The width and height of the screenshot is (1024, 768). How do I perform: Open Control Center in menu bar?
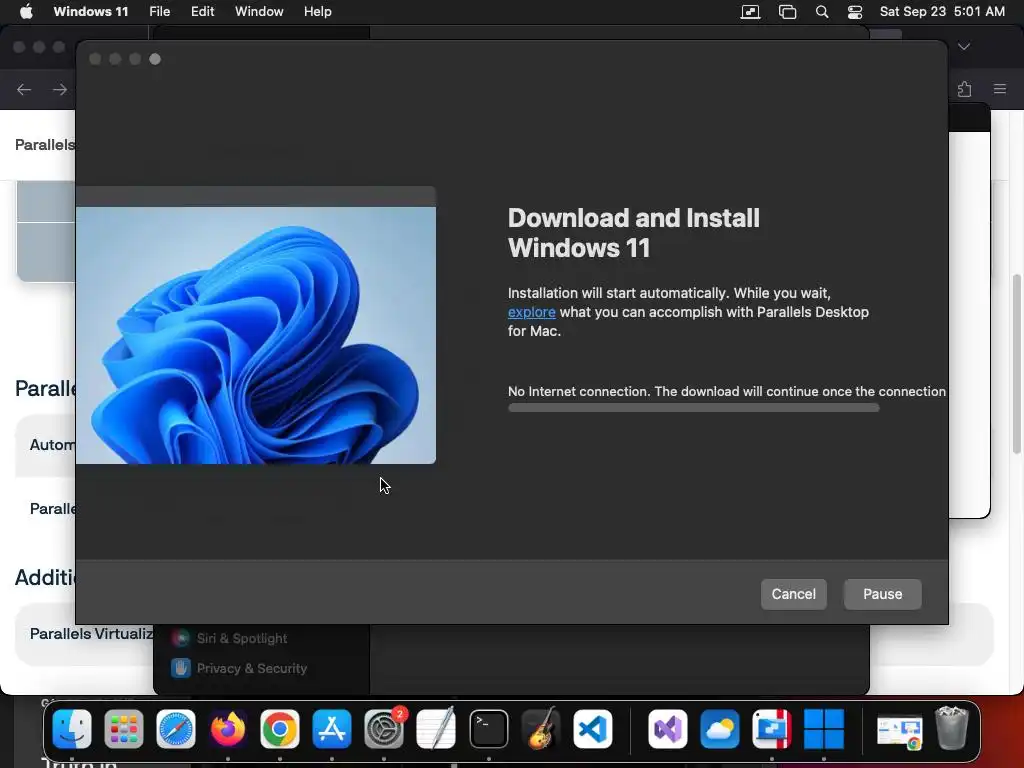click(x=855, y=12)
